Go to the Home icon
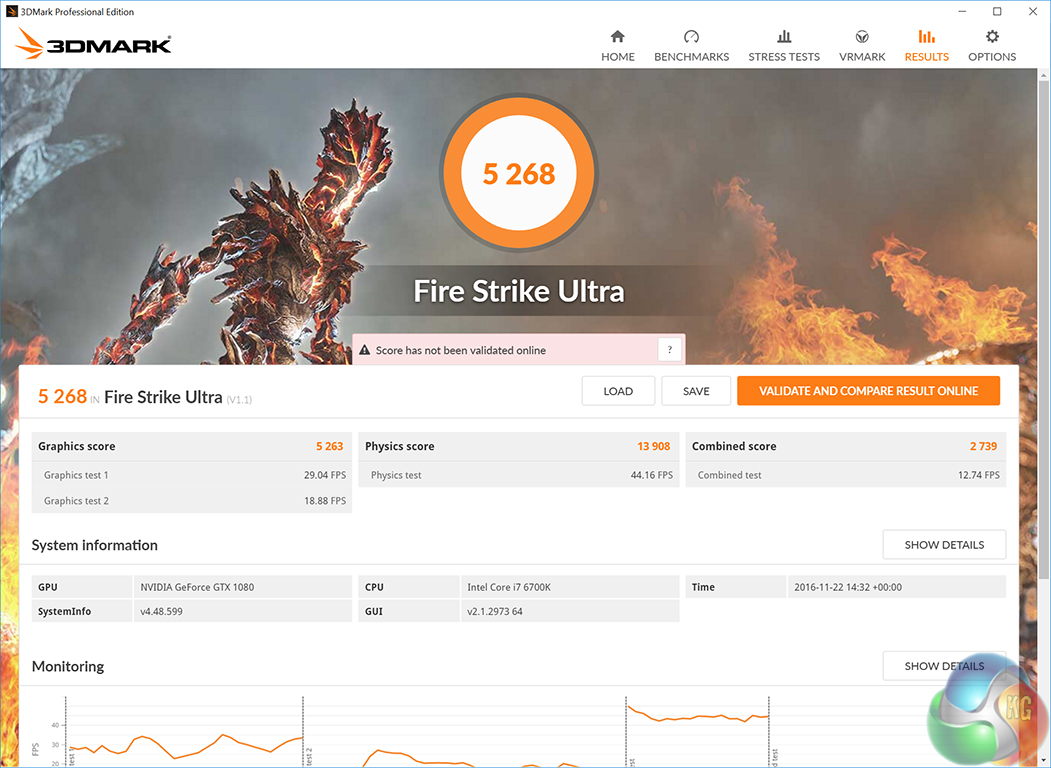Image resolution: width=1051 pixels, height=768 pixels. 617,36
